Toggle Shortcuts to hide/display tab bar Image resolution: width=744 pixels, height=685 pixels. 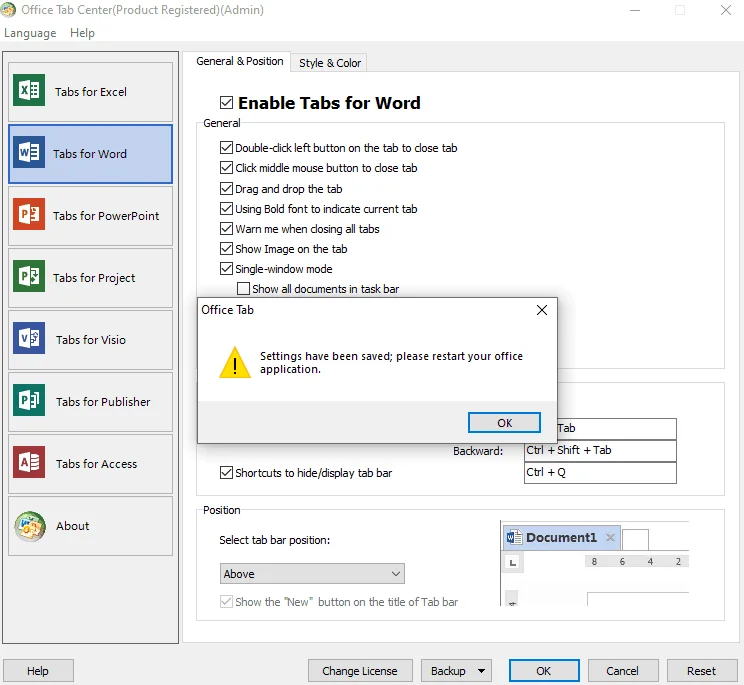226,472
